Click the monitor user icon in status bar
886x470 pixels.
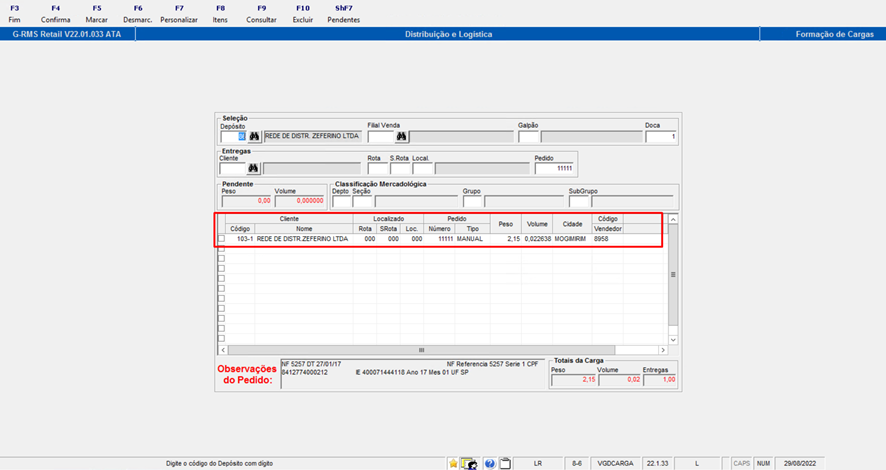pos(470,464)
